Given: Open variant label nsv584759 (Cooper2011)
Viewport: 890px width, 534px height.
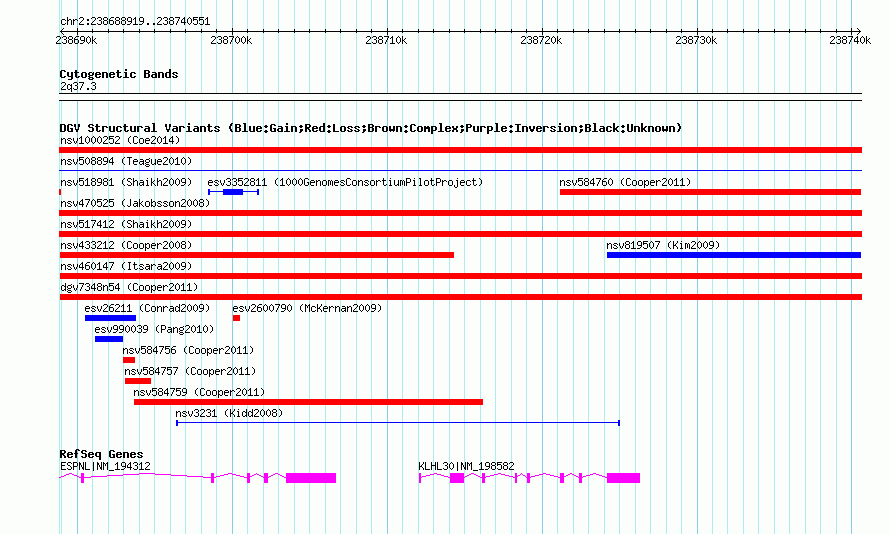Looking at the screenshot, I should 199,392.
